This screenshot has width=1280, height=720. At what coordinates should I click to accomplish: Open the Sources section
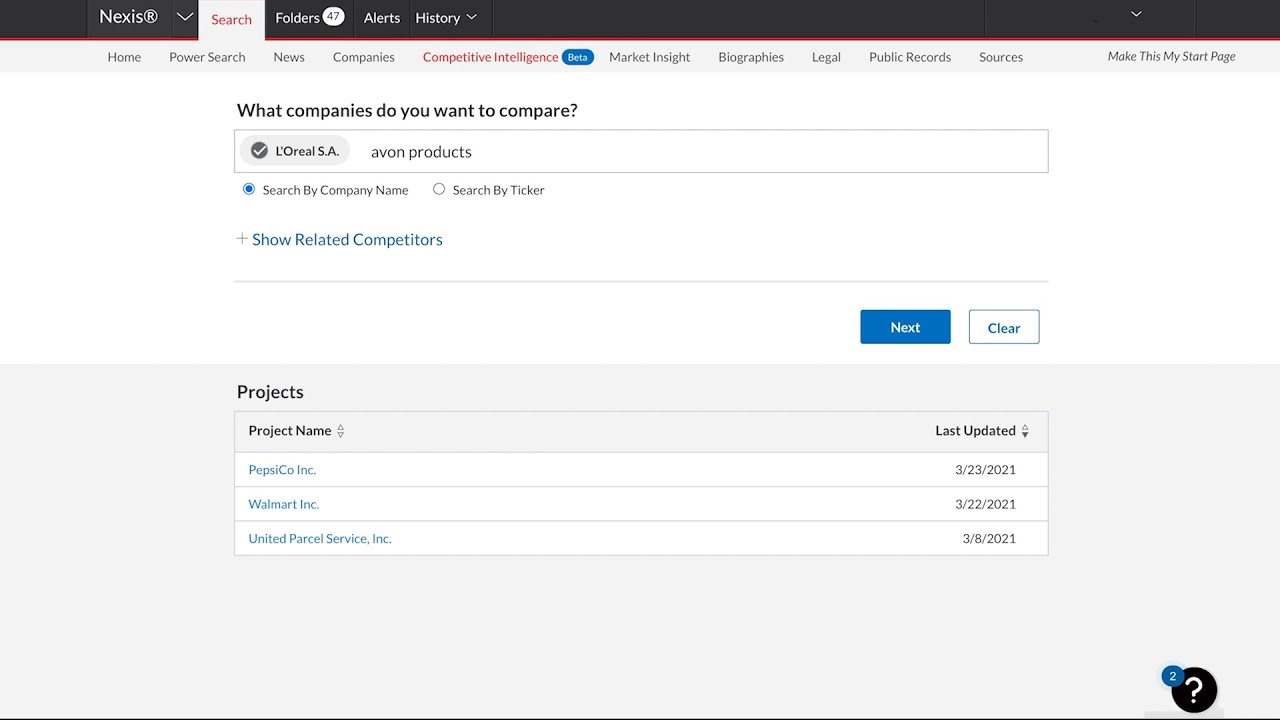point(1001,57)
